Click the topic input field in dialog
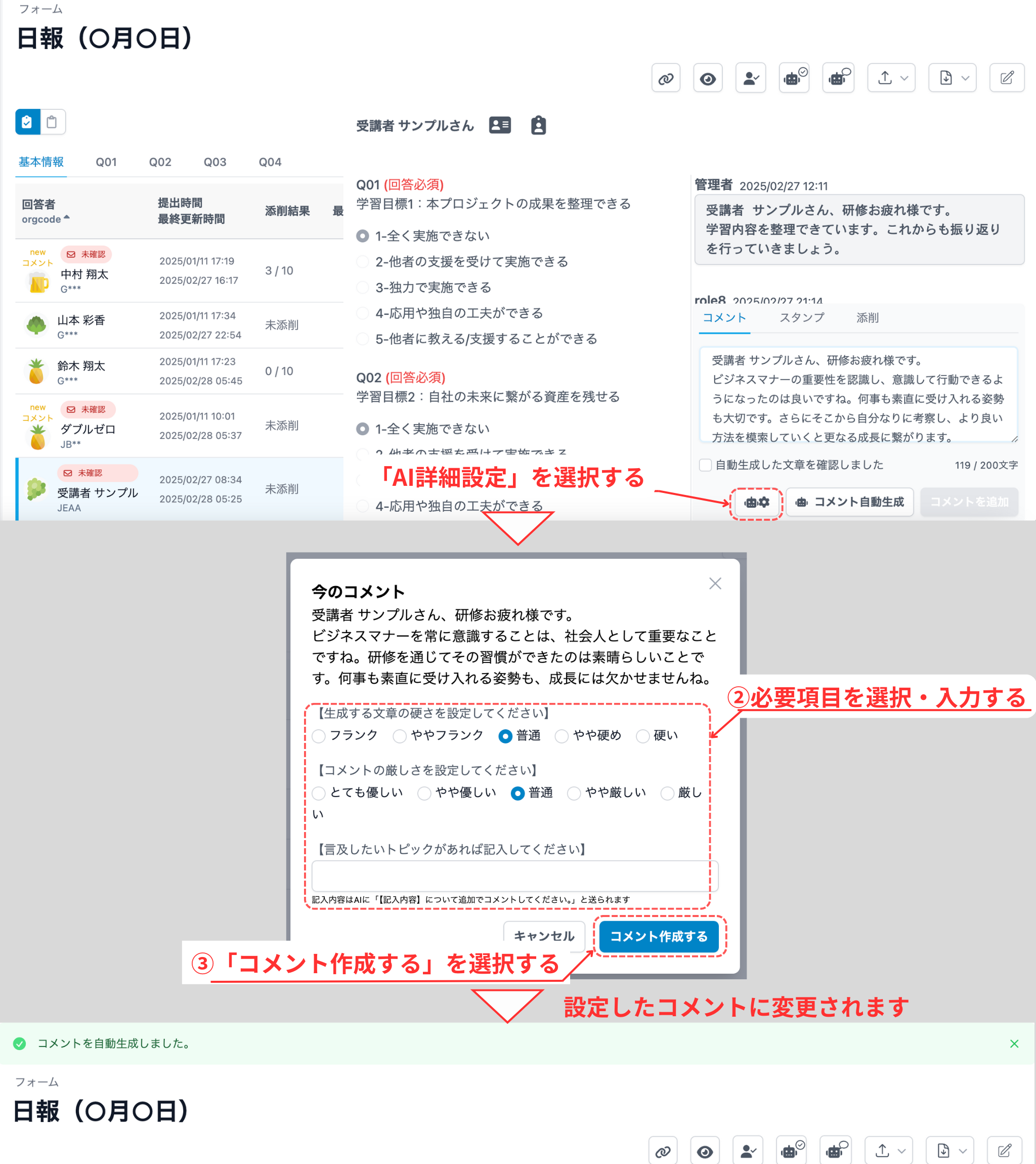 tap(513, 876)
